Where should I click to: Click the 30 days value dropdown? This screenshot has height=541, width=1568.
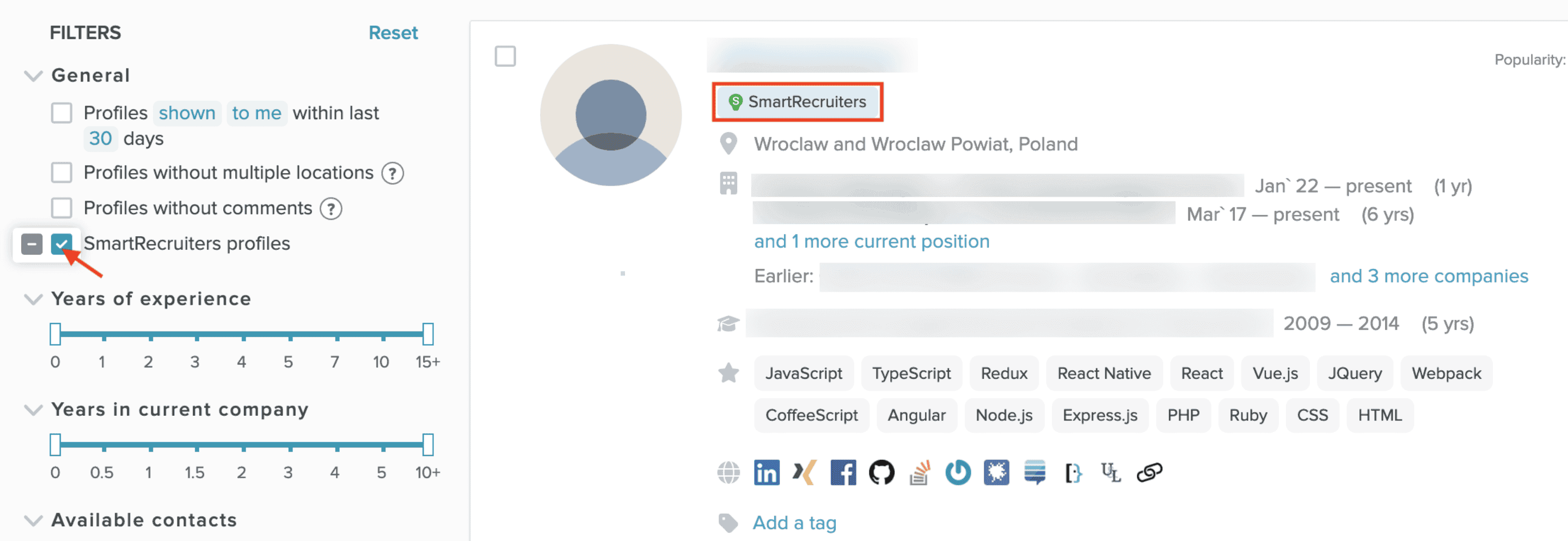pyautogui.click(x=100, y=139)
